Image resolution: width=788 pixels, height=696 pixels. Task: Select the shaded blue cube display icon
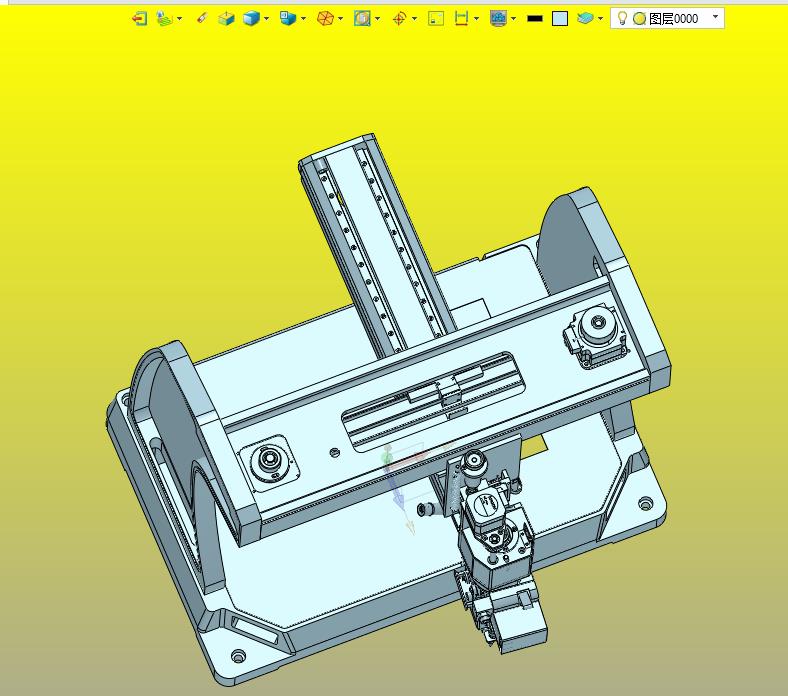pyautogui.click(x=251, y=19)
